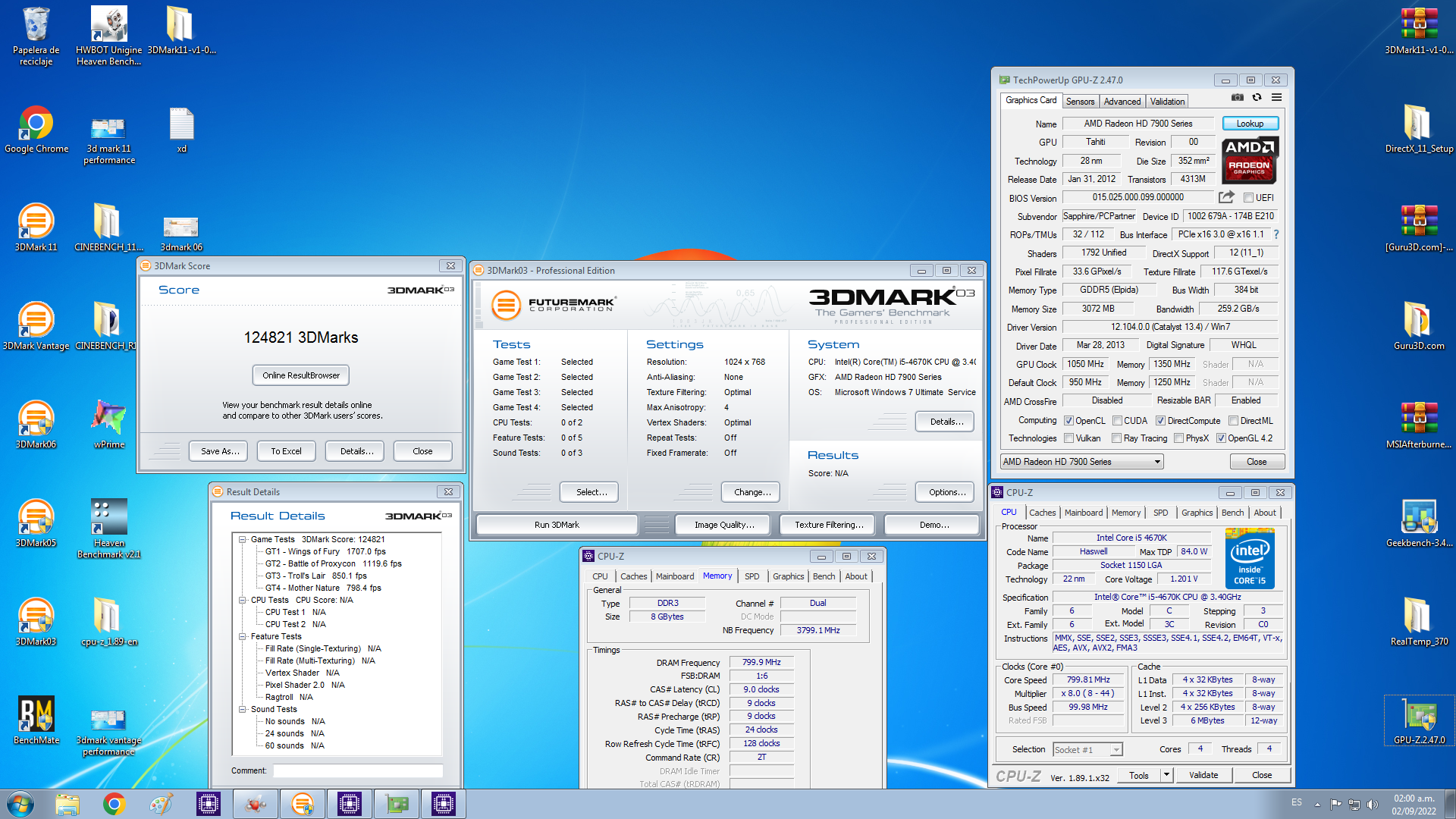
Task: Open the GPU-Z hamburger menu icon
Action: coord(1276,98)
